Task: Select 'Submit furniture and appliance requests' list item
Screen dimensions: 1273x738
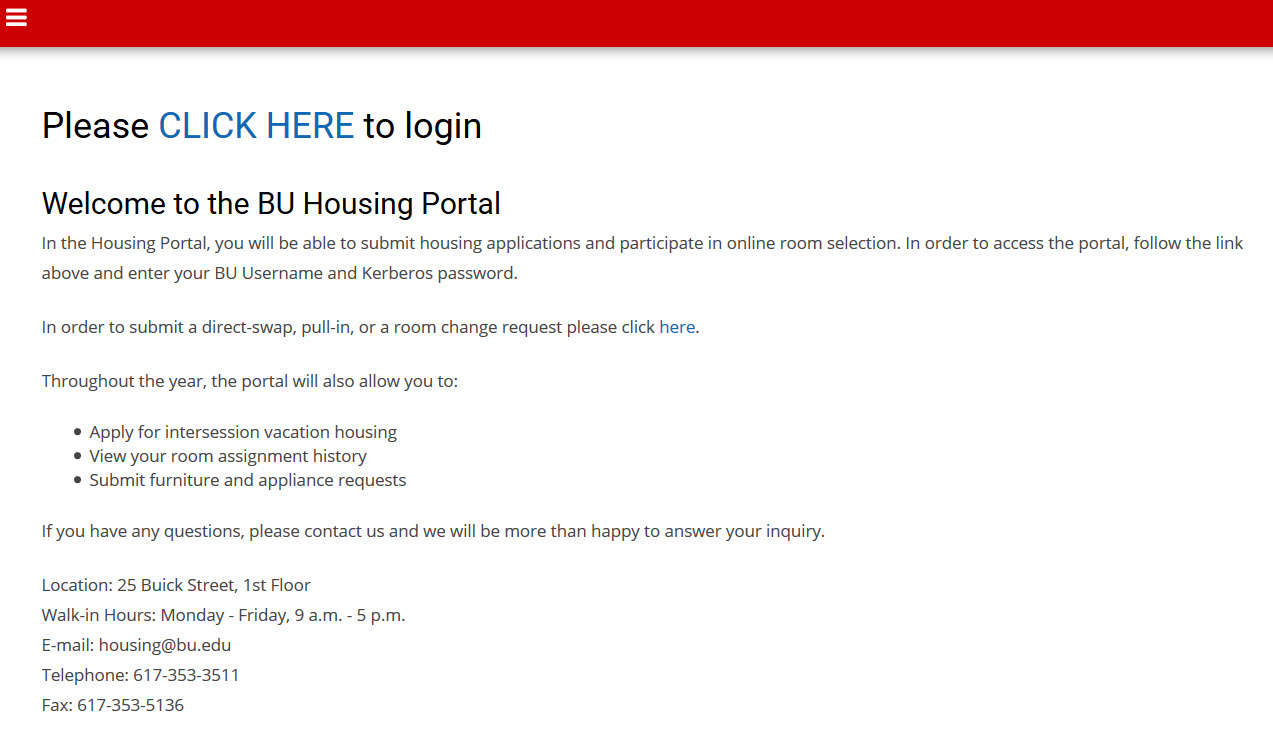Action: coord(248,480)
